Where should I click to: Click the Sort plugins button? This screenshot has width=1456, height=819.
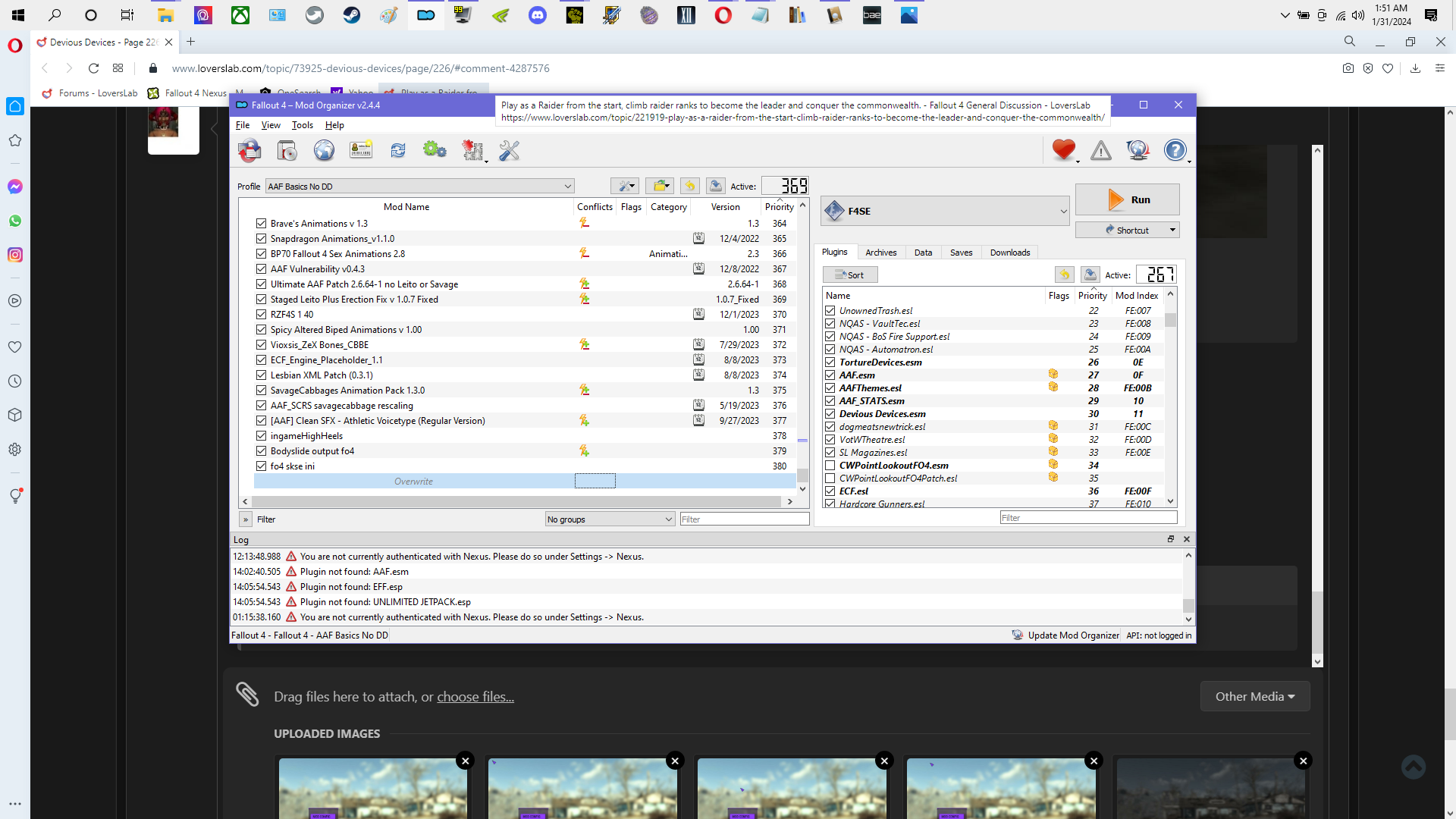[850, 275]
